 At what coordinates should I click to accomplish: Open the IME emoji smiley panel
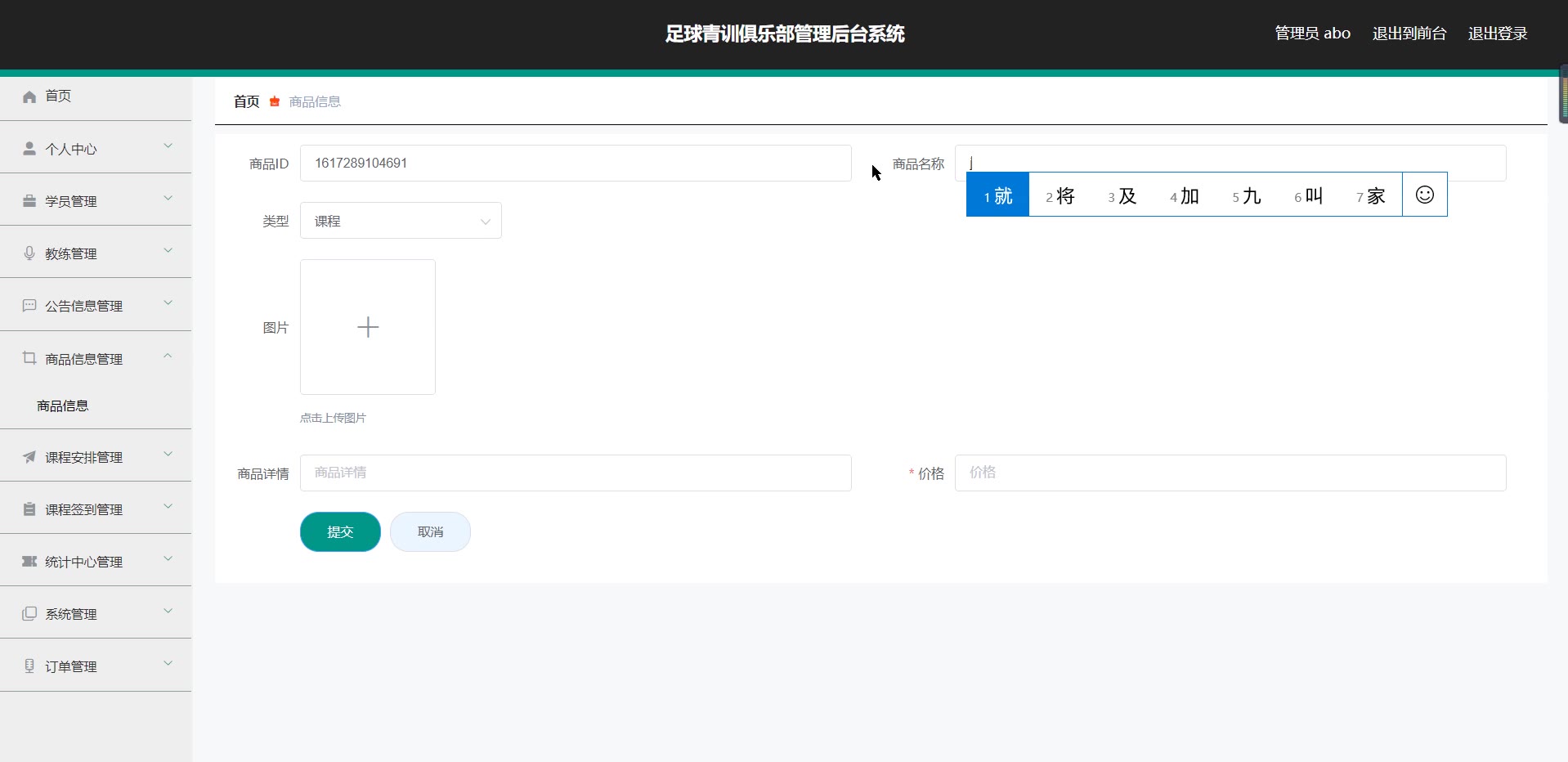click(x=1424, y=195)
